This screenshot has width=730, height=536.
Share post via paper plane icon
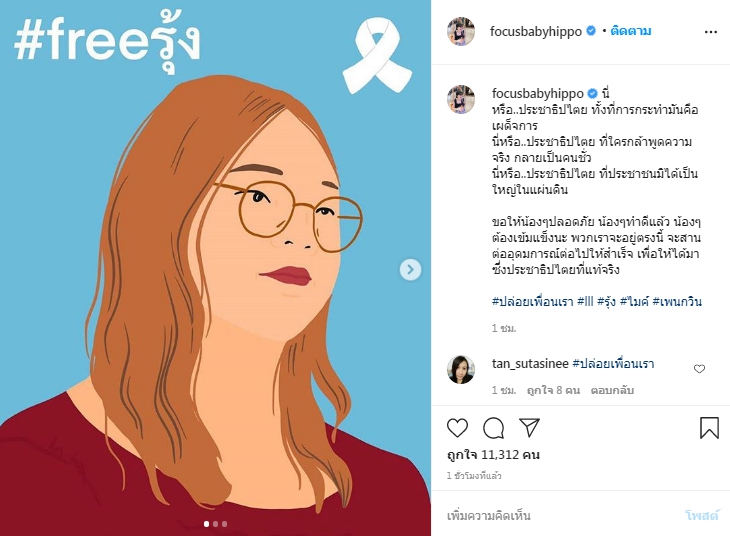click(x=529, y=427)
